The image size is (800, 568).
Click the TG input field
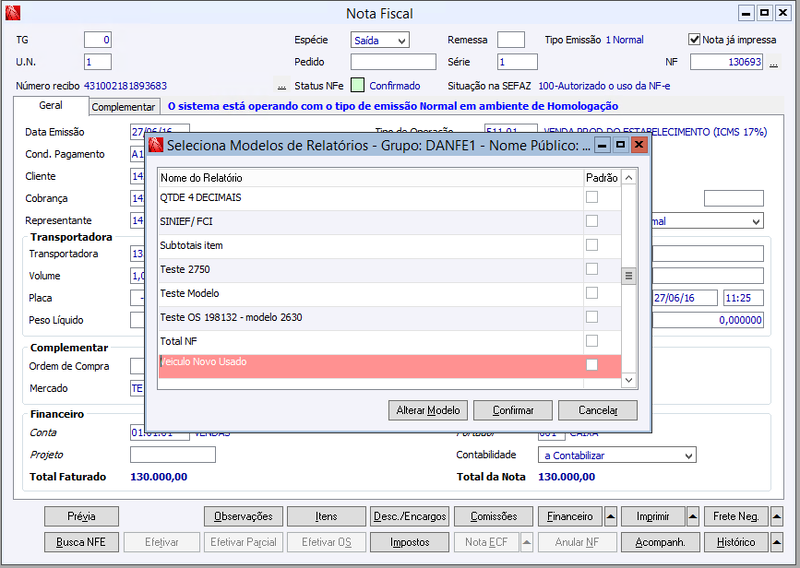tap(97, 40)
